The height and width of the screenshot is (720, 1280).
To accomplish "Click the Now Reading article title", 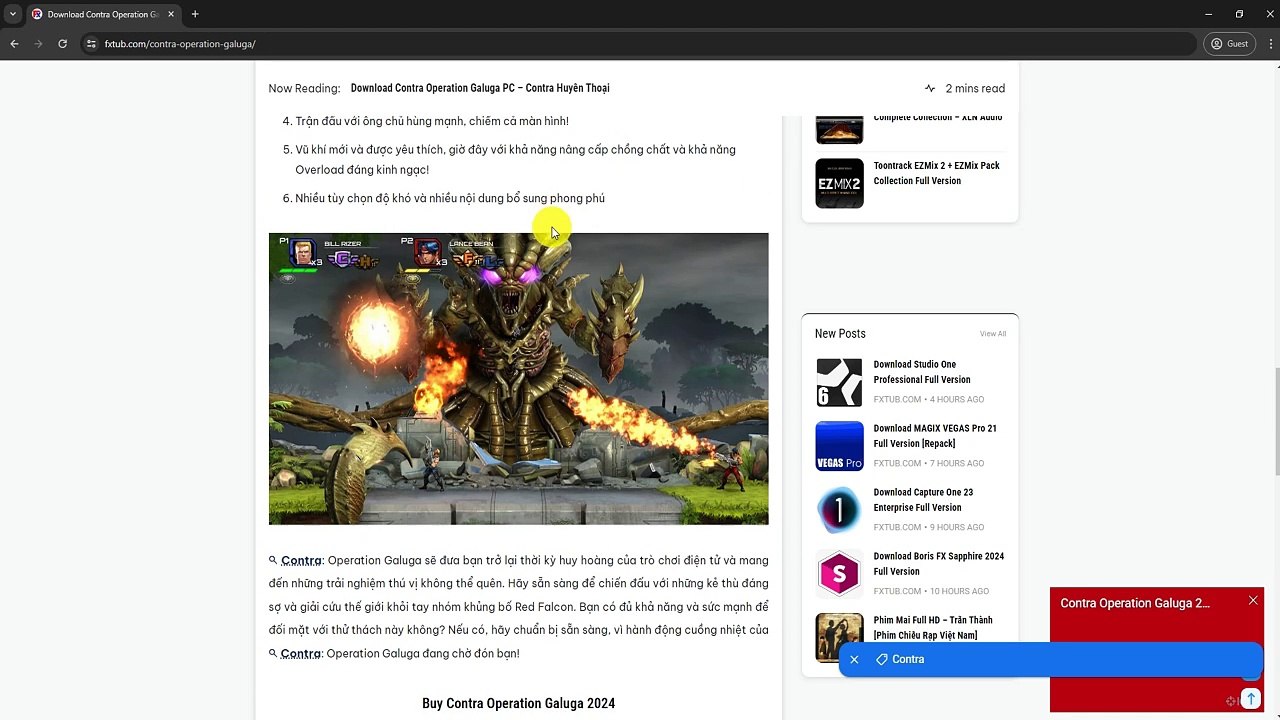I will click(480, 88).
